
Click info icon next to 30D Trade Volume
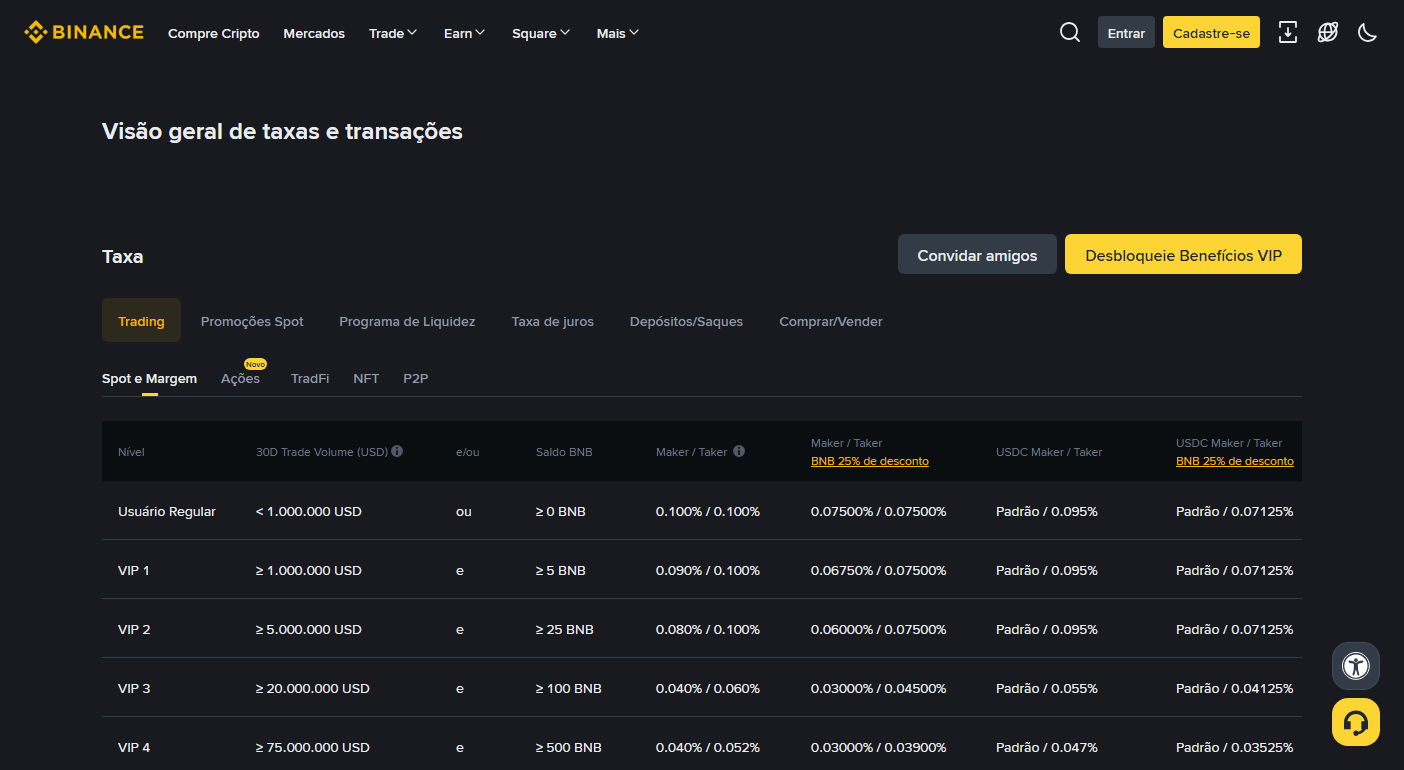(397, 451)
